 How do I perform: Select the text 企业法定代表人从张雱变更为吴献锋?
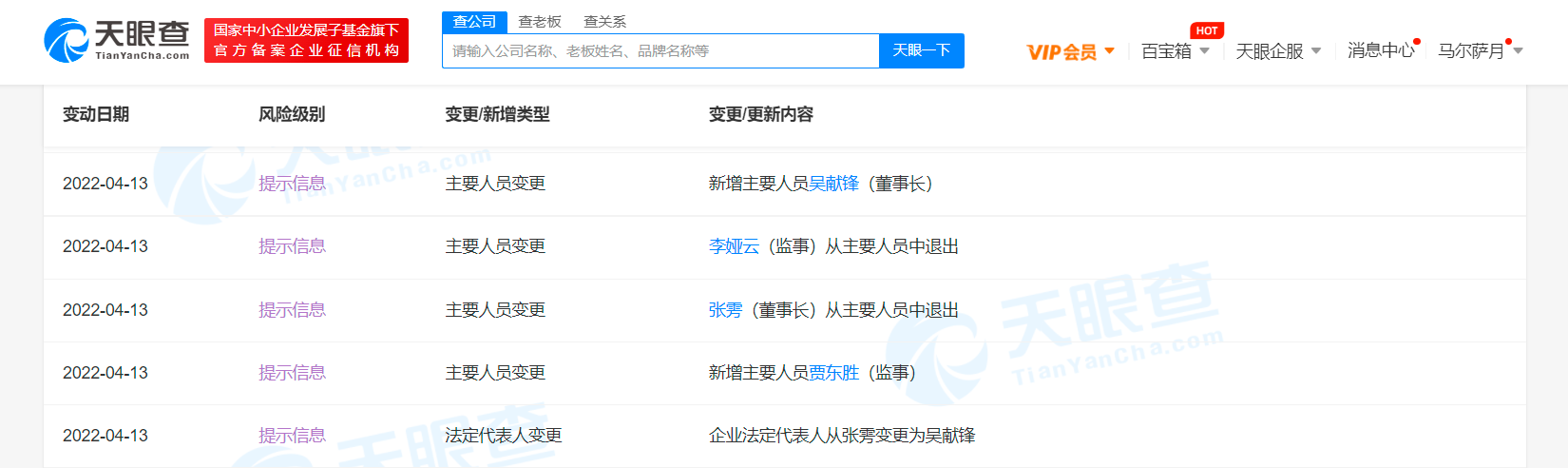[842, 436]
